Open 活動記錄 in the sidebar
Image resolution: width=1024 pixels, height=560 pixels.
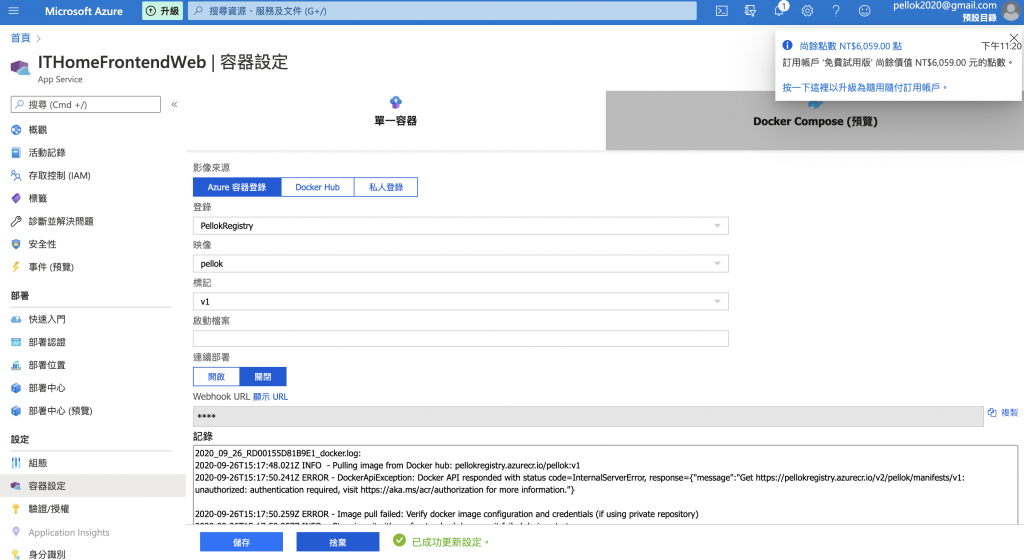point(46,153)
